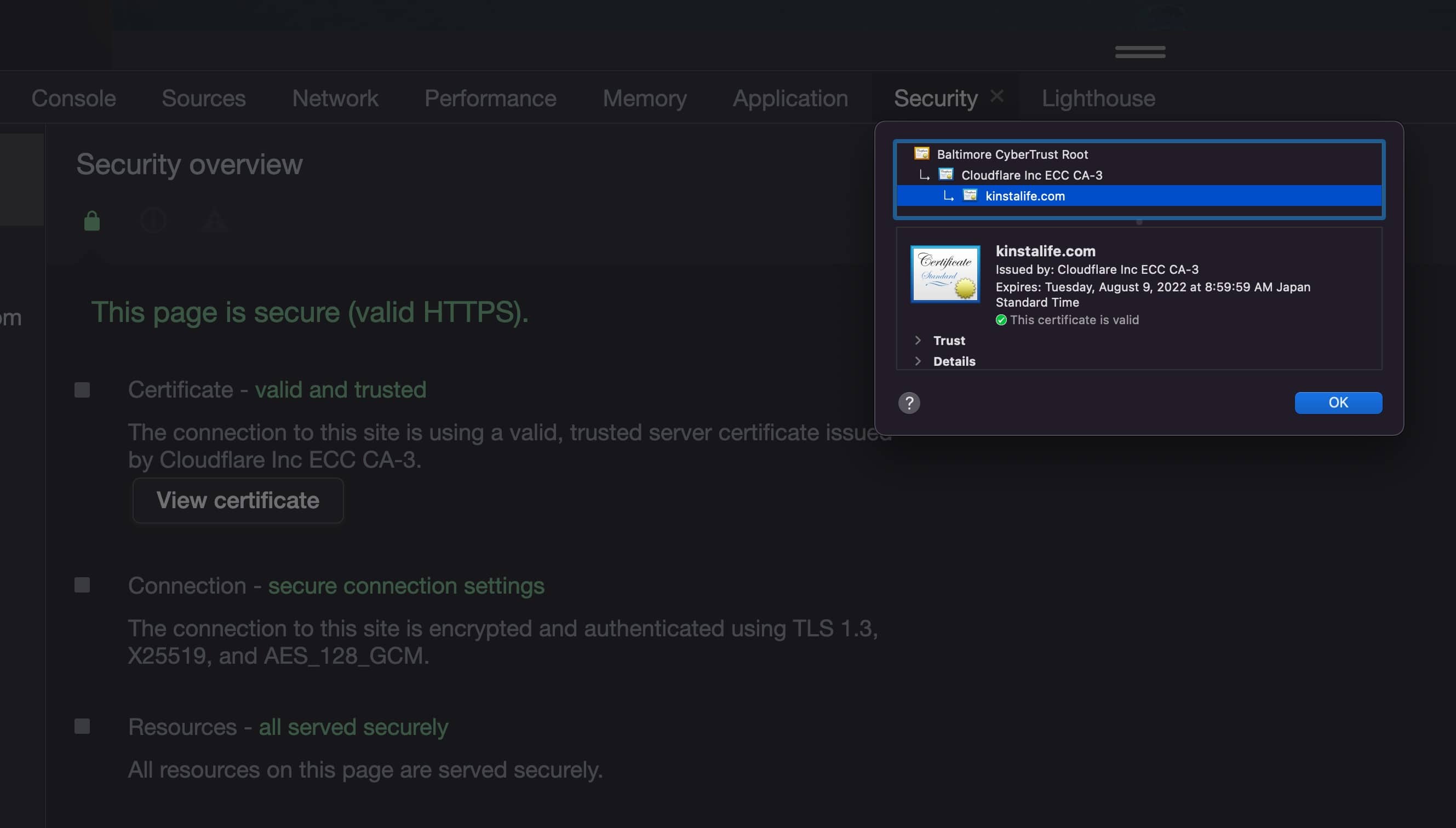Click the Cloudflare Inc ECC CA-3 icon
Viewport: 1456px width, 828px height.
tap(947, 175)
